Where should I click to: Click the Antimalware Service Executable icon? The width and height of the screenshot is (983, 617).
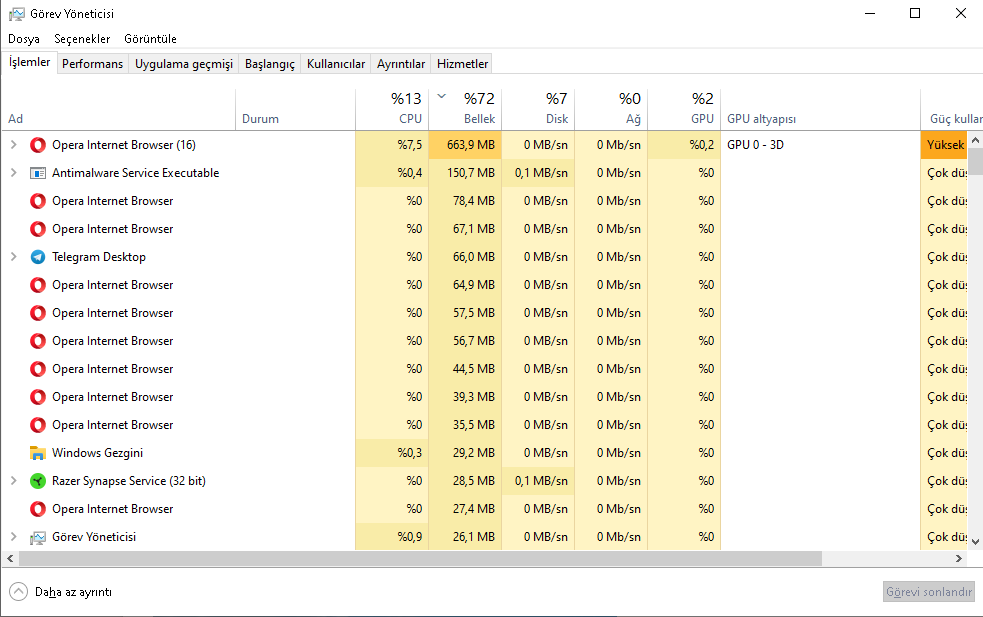tap(38, 173)
